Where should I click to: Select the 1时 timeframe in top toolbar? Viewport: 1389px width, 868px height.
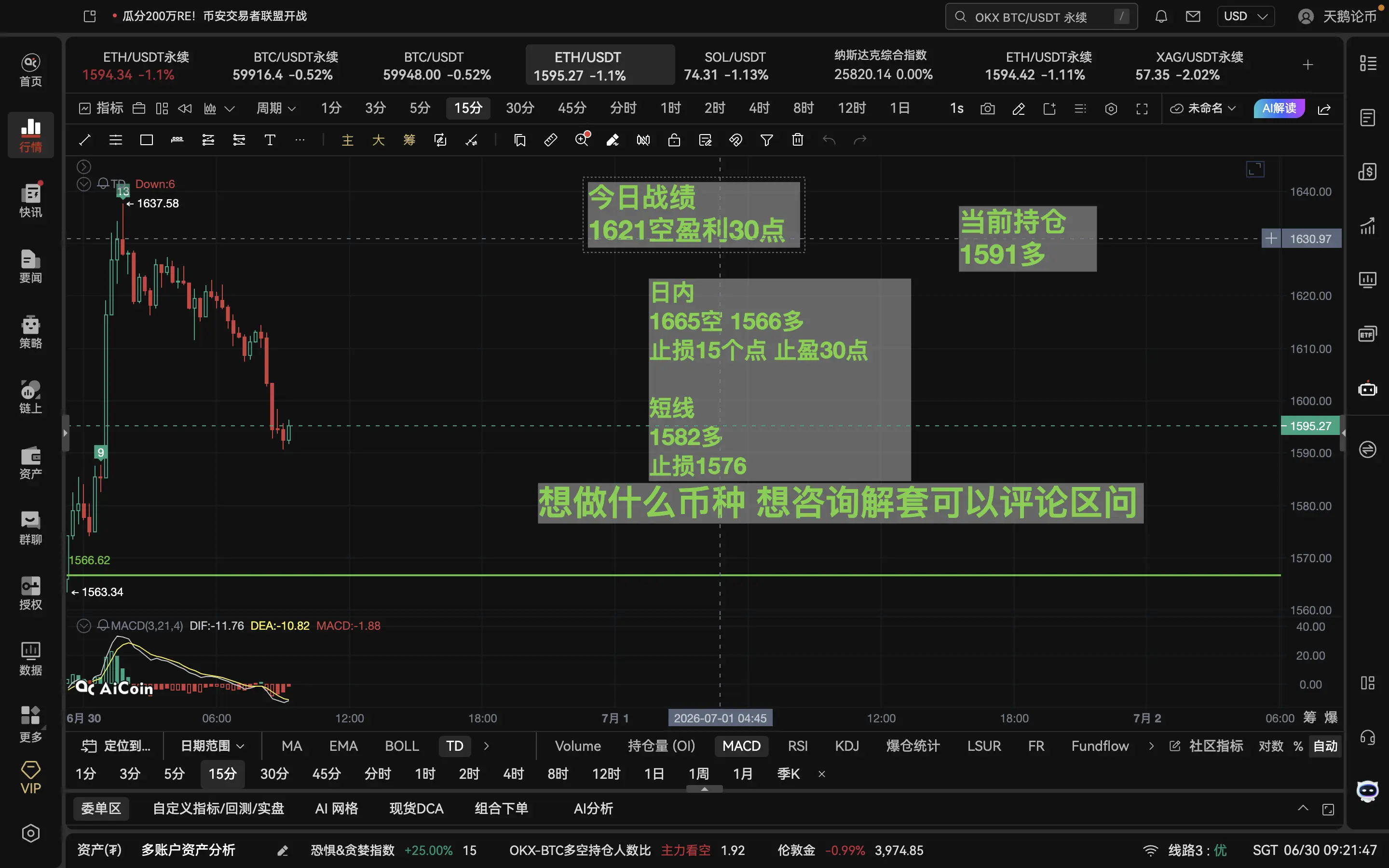click(670, 108)
